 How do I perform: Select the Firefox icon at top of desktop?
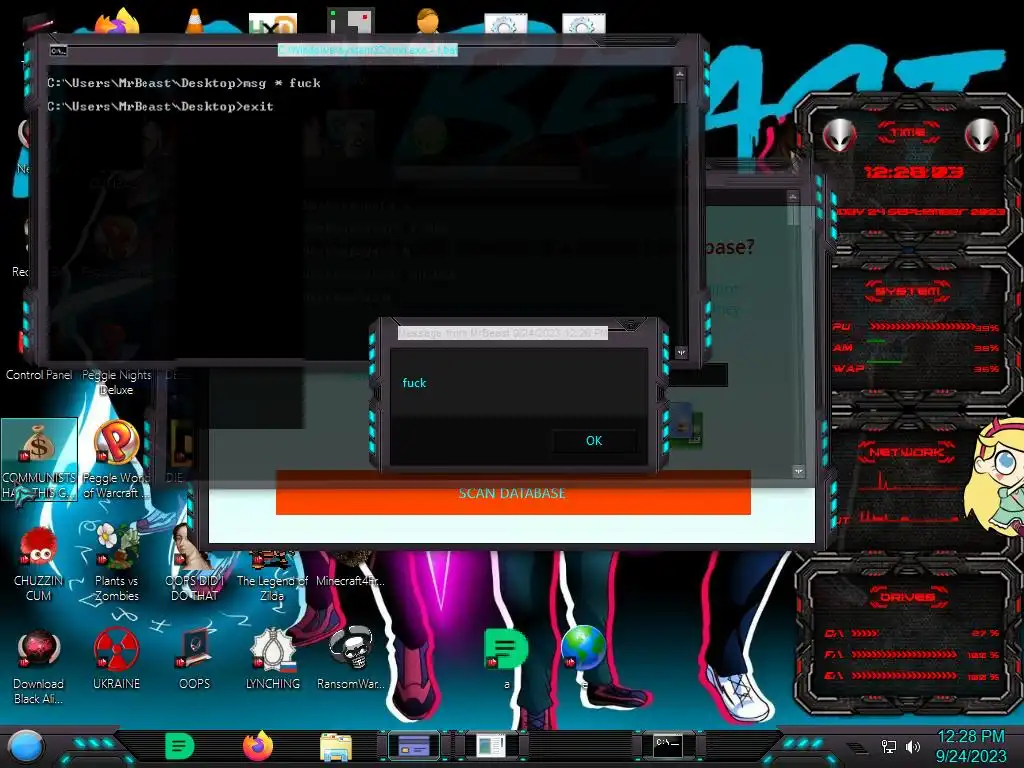point(117,22)
